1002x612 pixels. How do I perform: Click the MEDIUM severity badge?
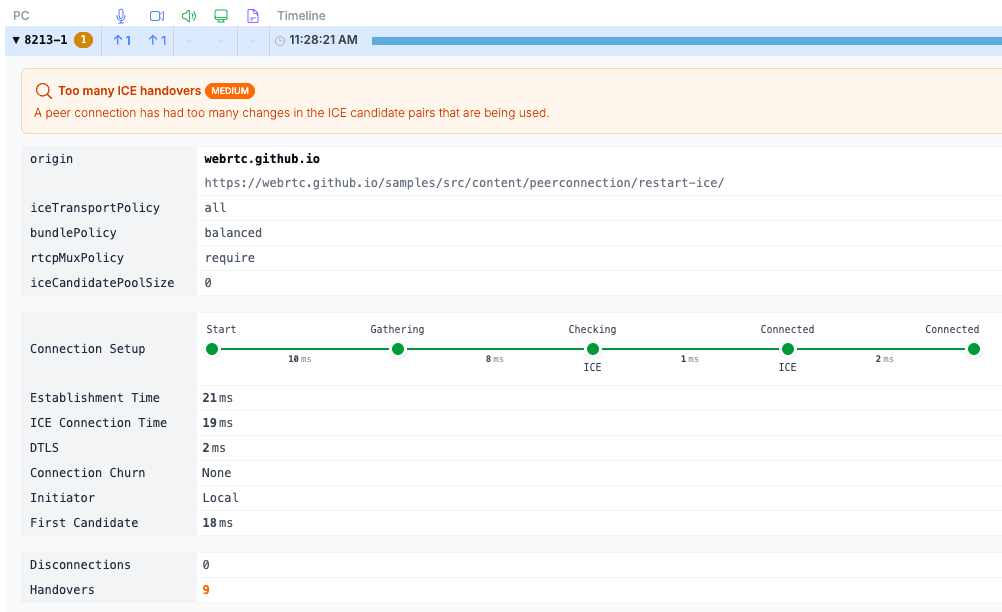coord(230,91)
